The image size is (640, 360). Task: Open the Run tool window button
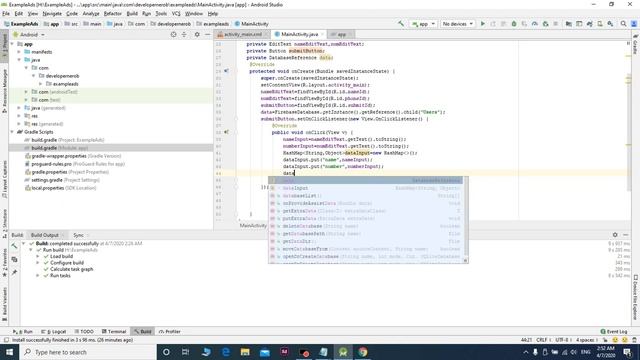[23, 331]
